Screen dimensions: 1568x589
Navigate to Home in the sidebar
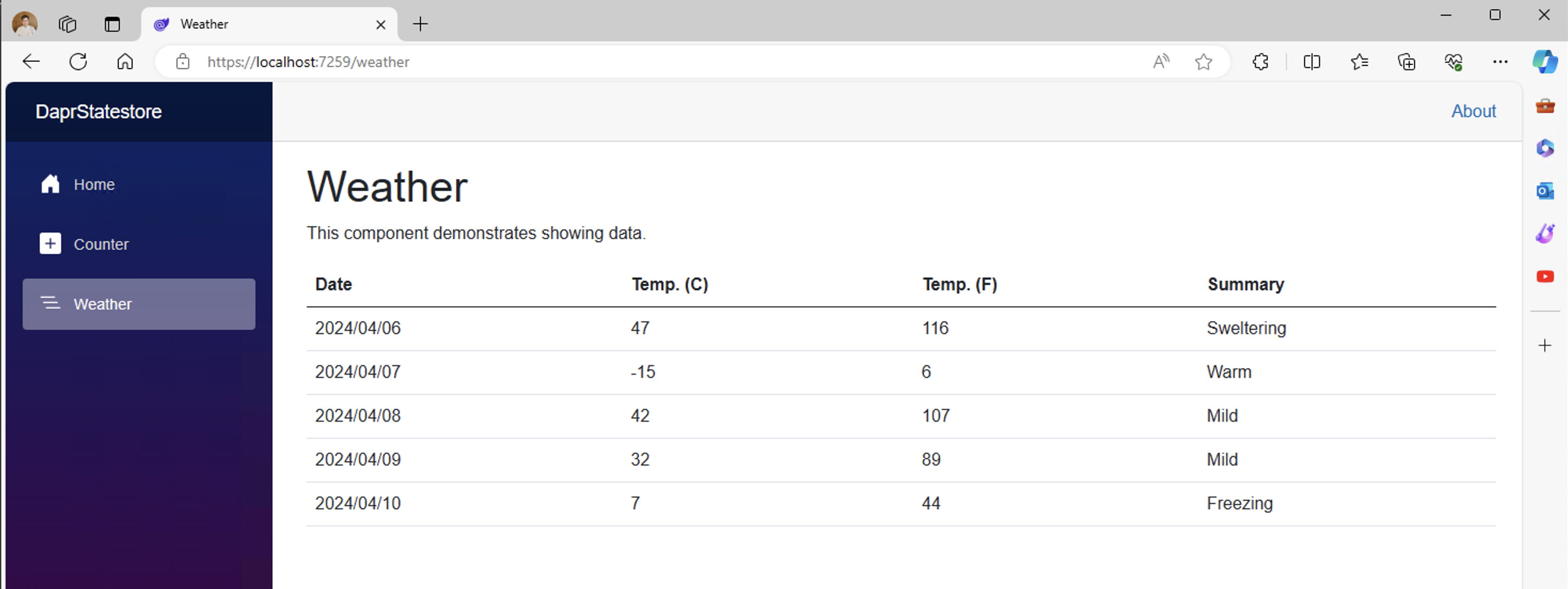[95, 184]
